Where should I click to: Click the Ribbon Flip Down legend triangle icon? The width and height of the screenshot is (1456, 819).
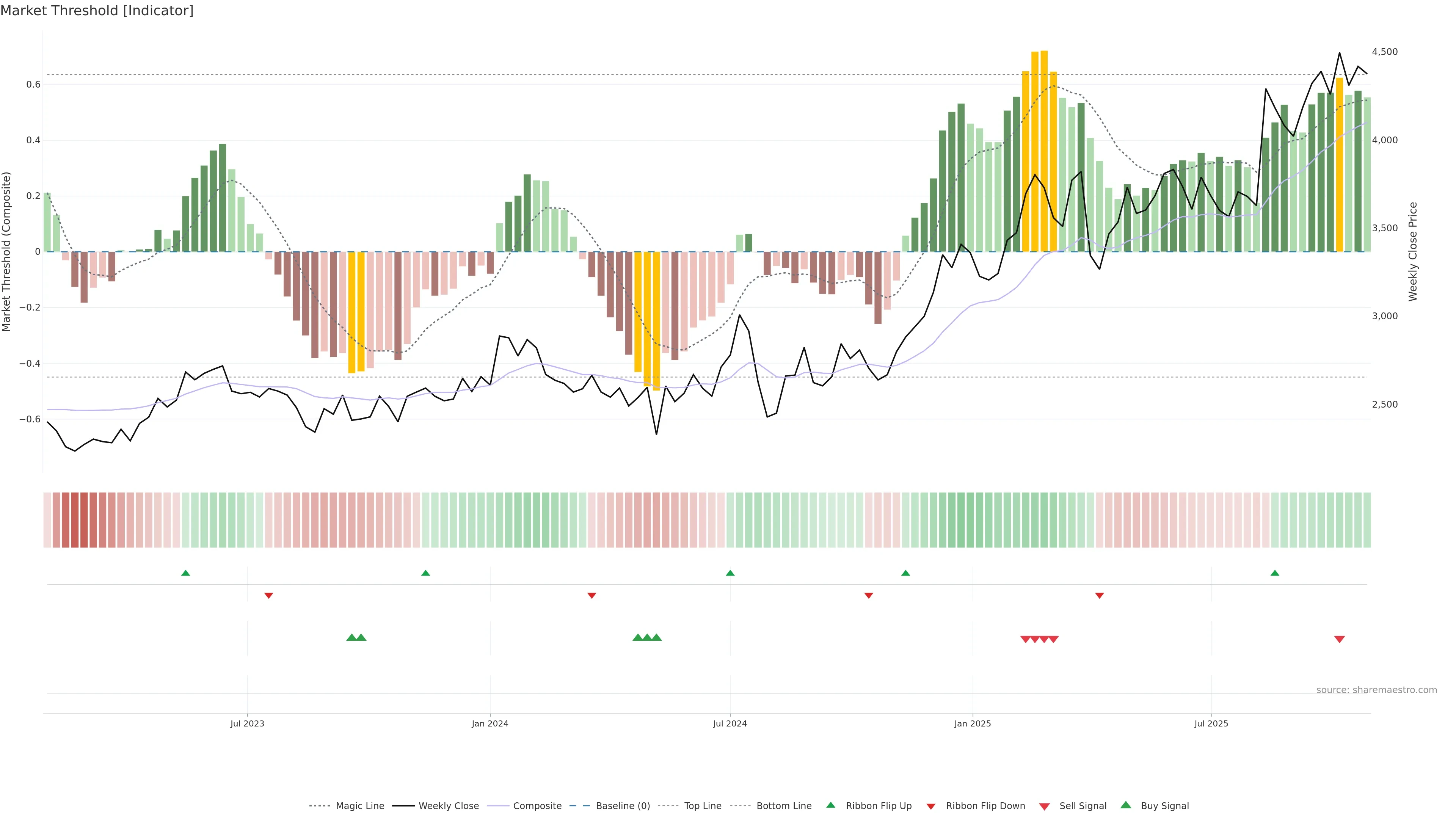930,806
